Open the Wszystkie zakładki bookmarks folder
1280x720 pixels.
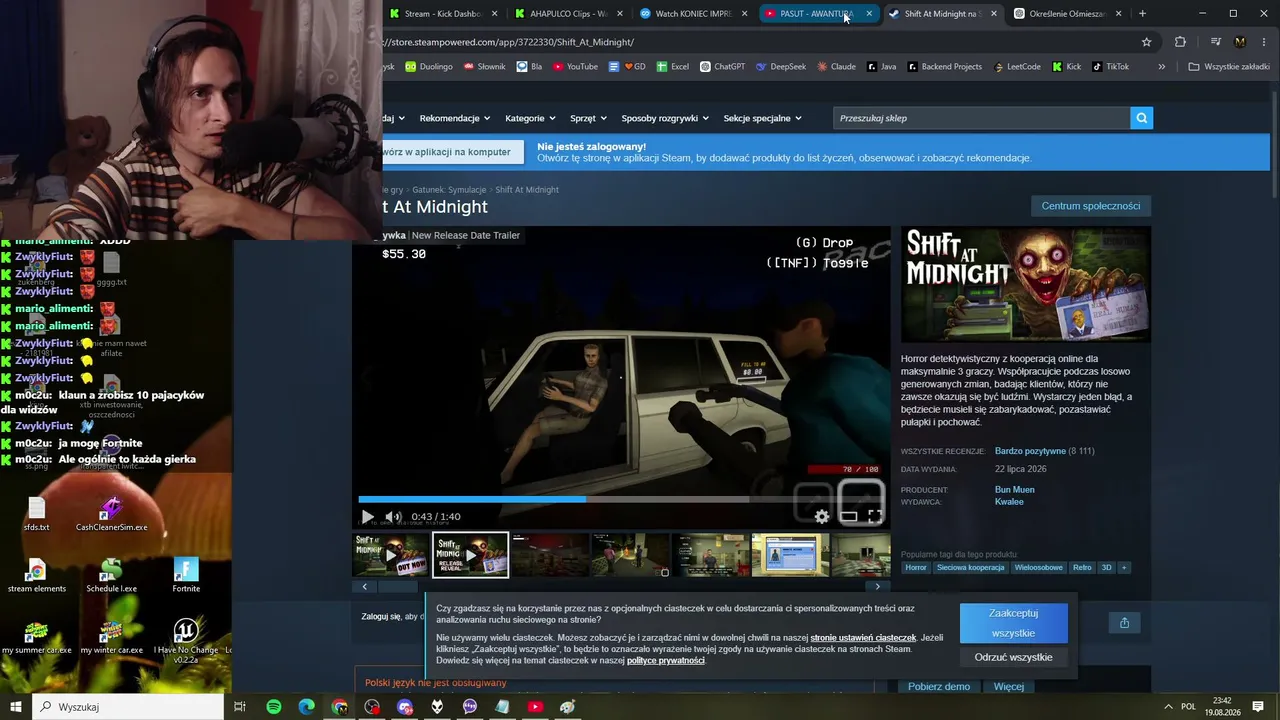point(1229,67)
